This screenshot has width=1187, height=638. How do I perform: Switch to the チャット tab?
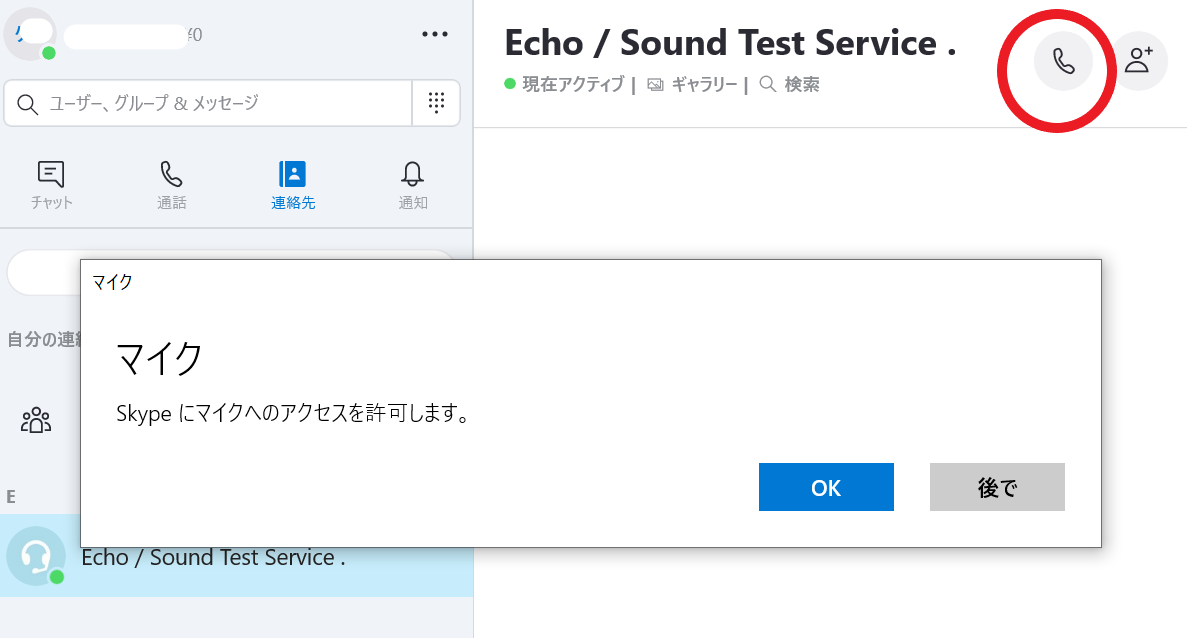[51, 185]
